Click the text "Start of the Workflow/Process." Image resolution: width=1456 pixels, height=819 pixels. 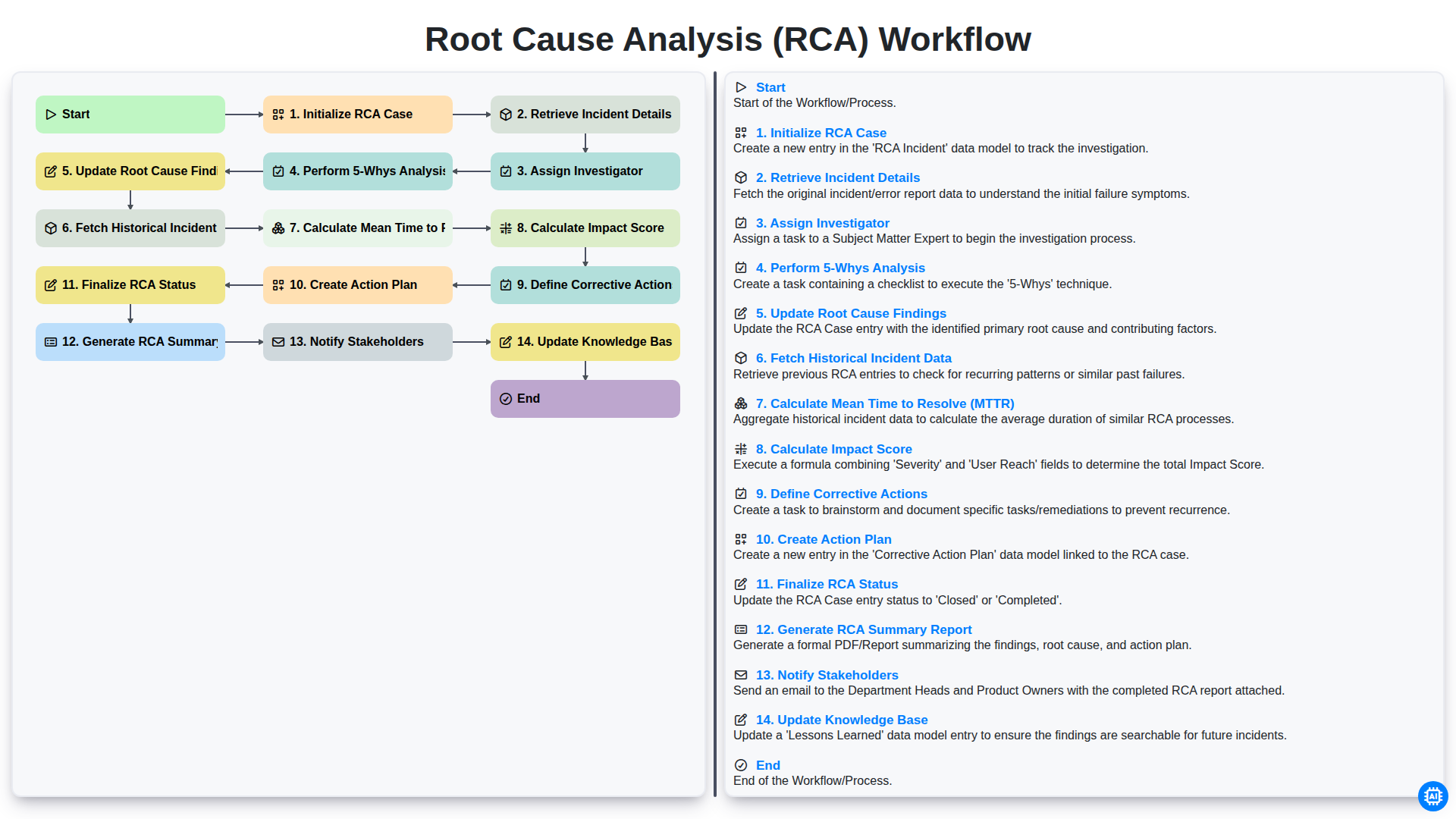[814, 103]
